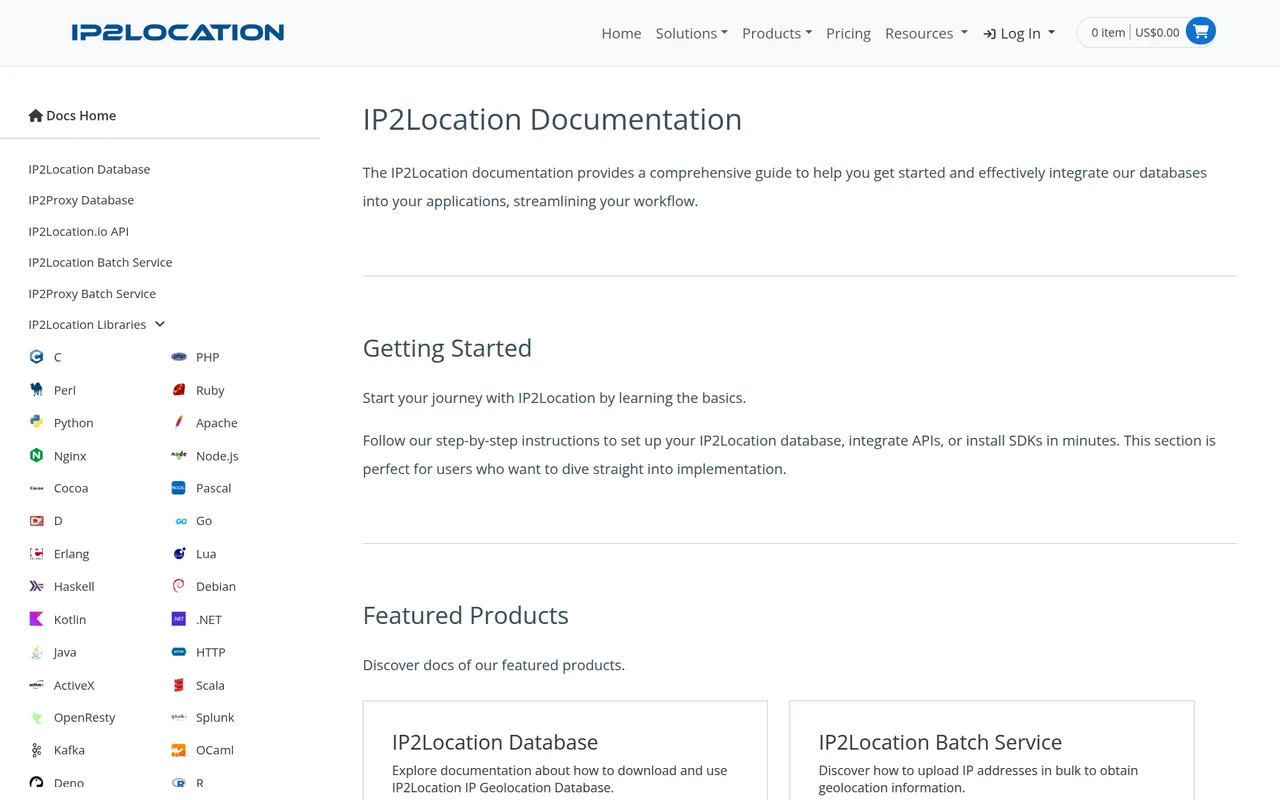Click the C language icon
The image size is (1280, 800).
36,357
